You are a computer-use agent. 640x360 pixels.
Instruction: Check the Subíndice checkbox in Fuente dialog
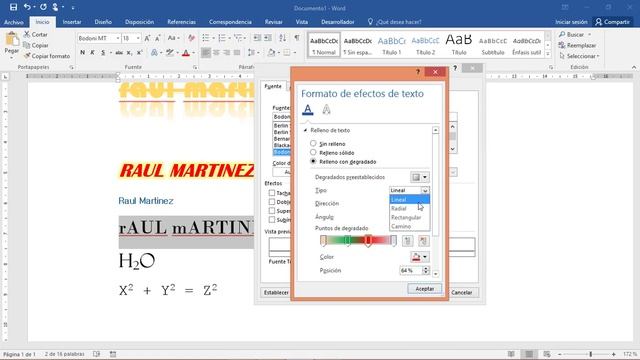tap(272, 220)
